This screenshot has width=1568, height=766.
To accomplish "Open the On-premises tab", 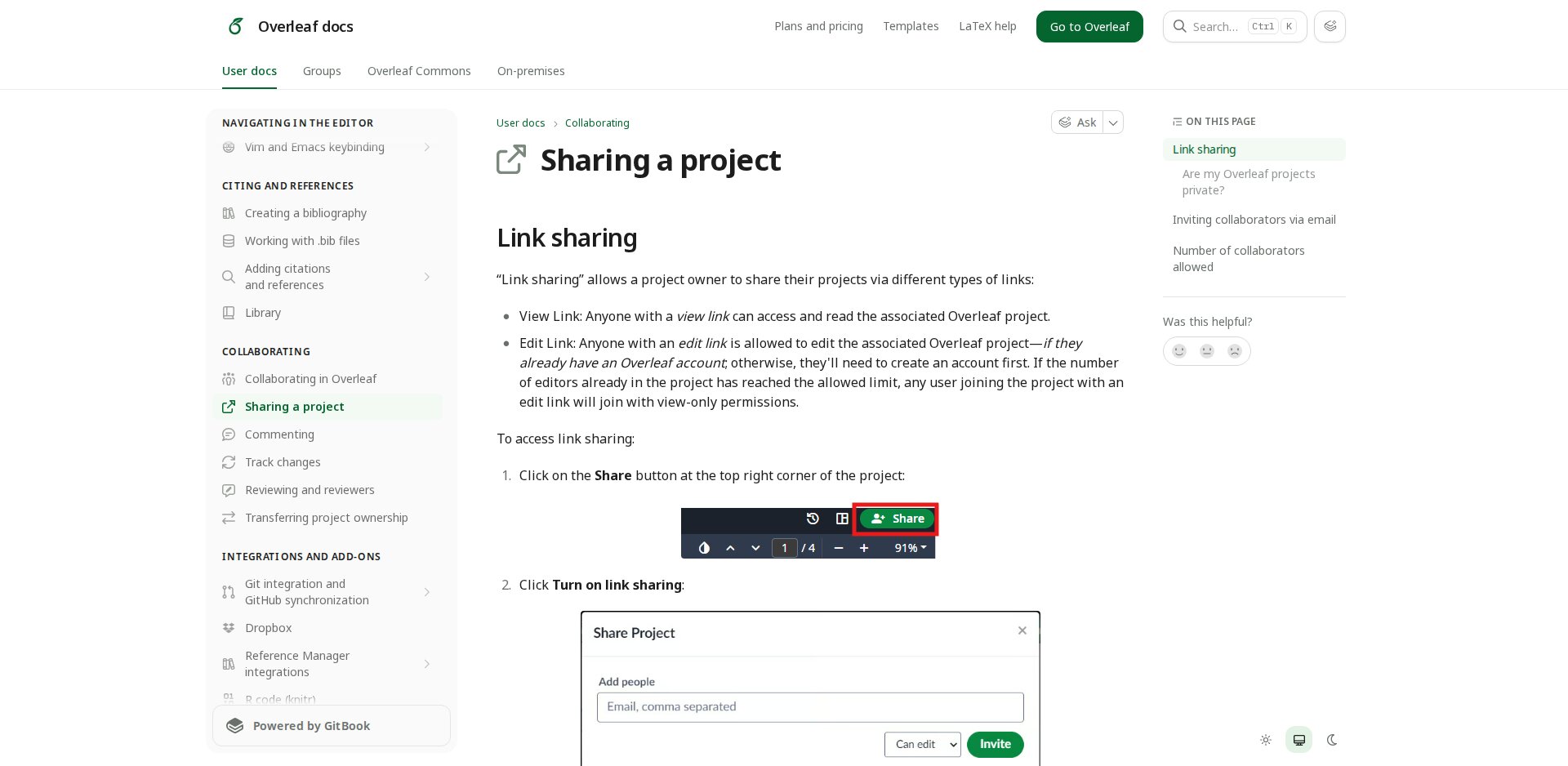I will click(531, 71).
